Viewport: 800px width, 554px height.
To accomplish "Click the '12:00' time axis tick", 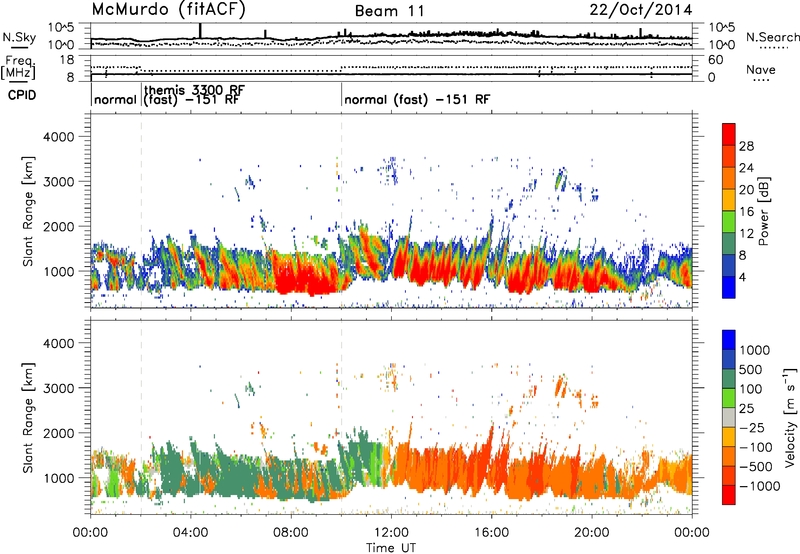I will (x=391, y=533).
